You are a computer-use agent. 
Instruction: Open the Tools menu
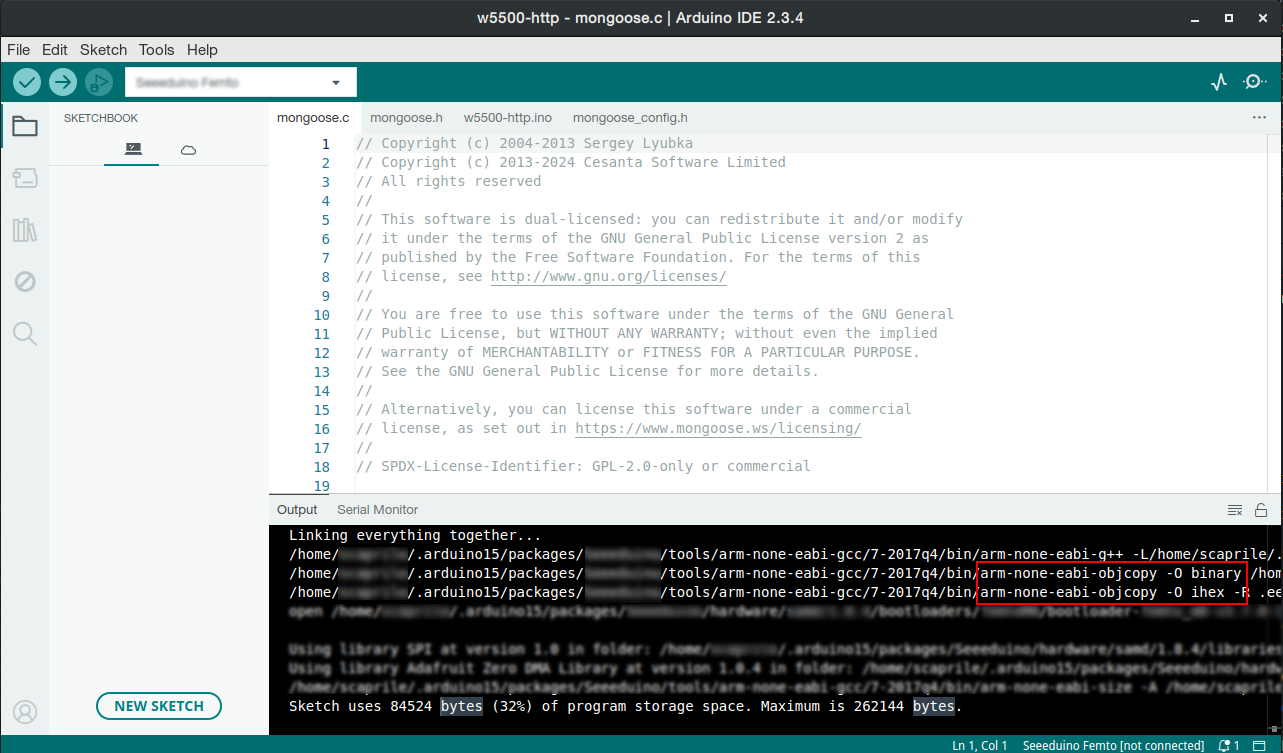point(157,49)
